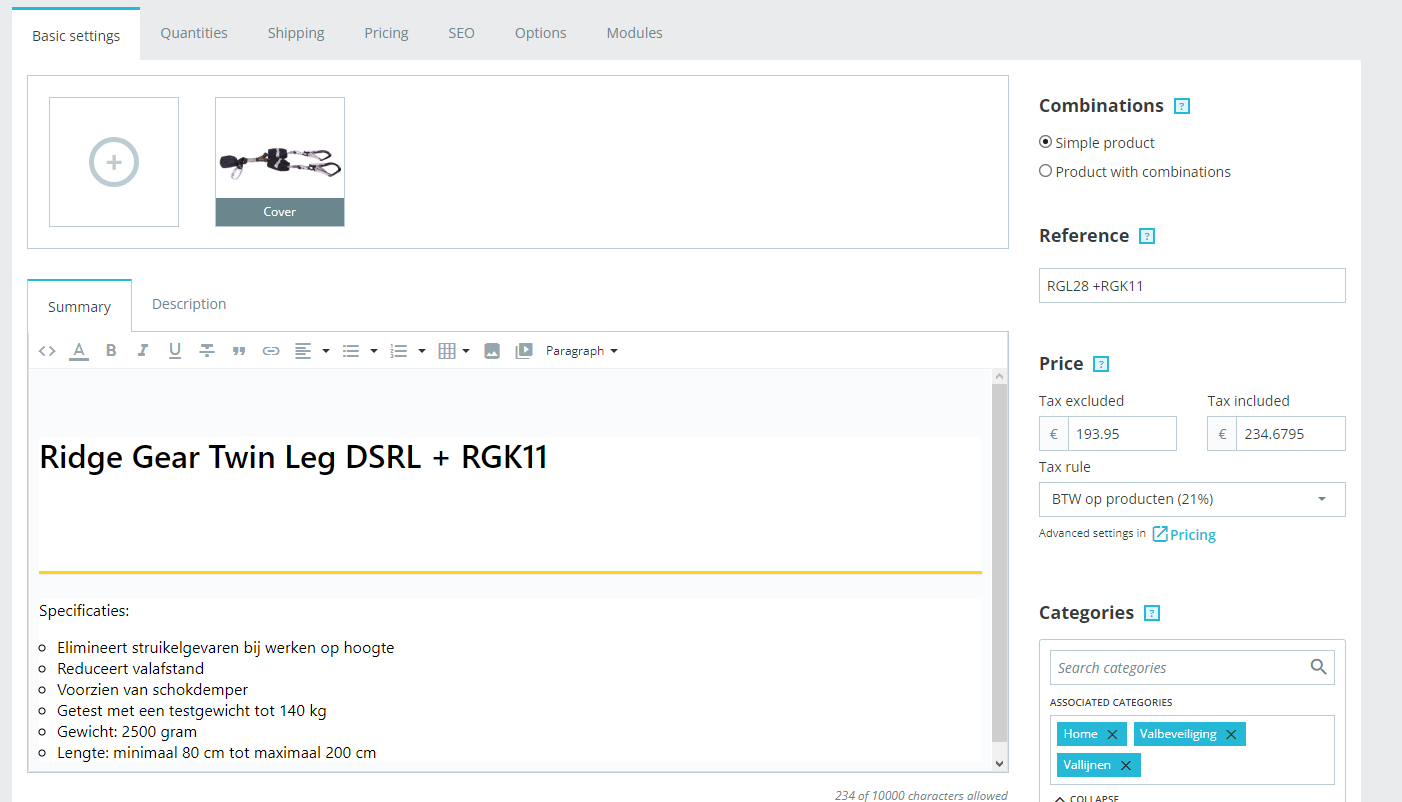Click the add image plus tile

114,162
